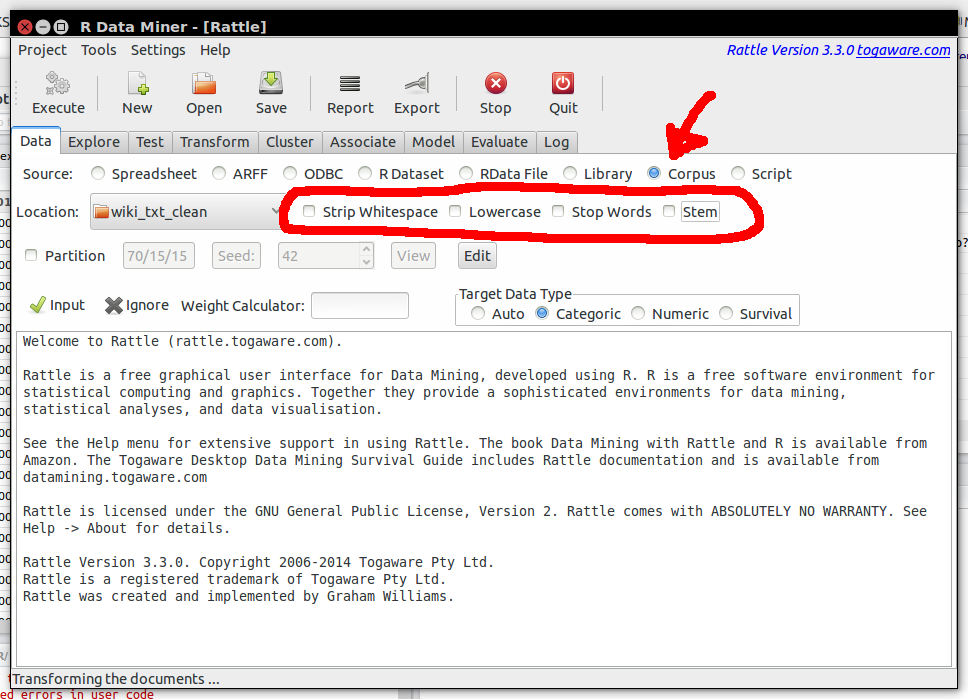Click the Report toolbar icon
968x699 pixels.
pos(350,83)
